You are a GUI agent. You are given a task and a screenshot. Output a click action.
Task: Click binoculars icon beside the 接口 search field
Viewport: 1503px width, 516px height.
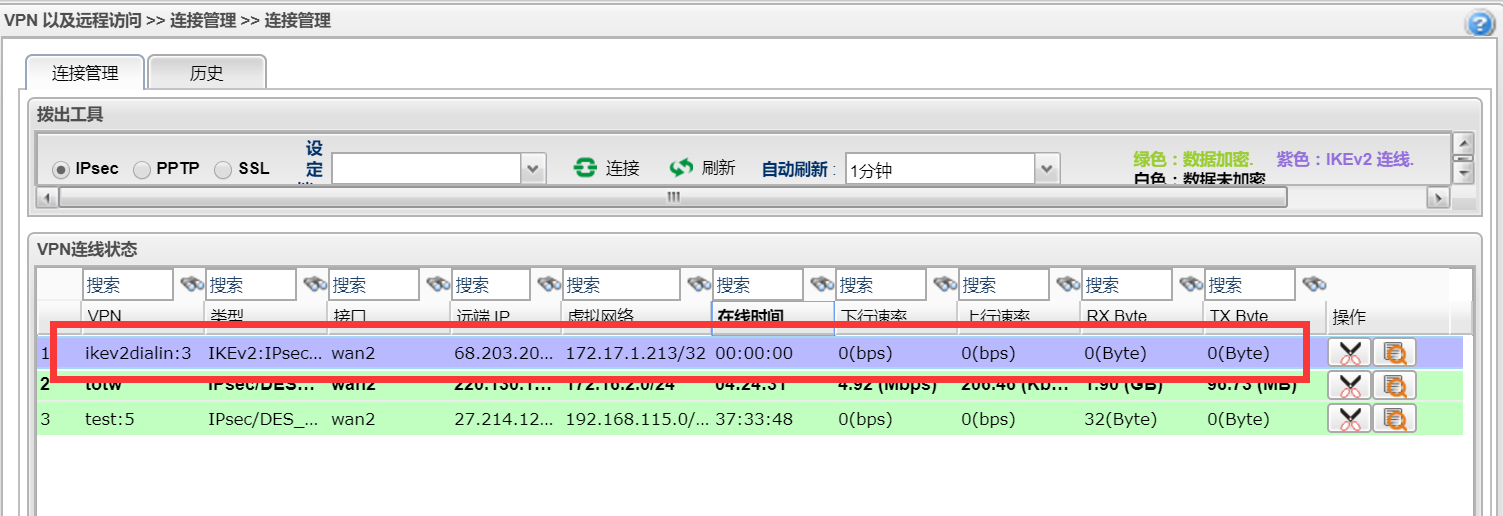tap(438, 285)
